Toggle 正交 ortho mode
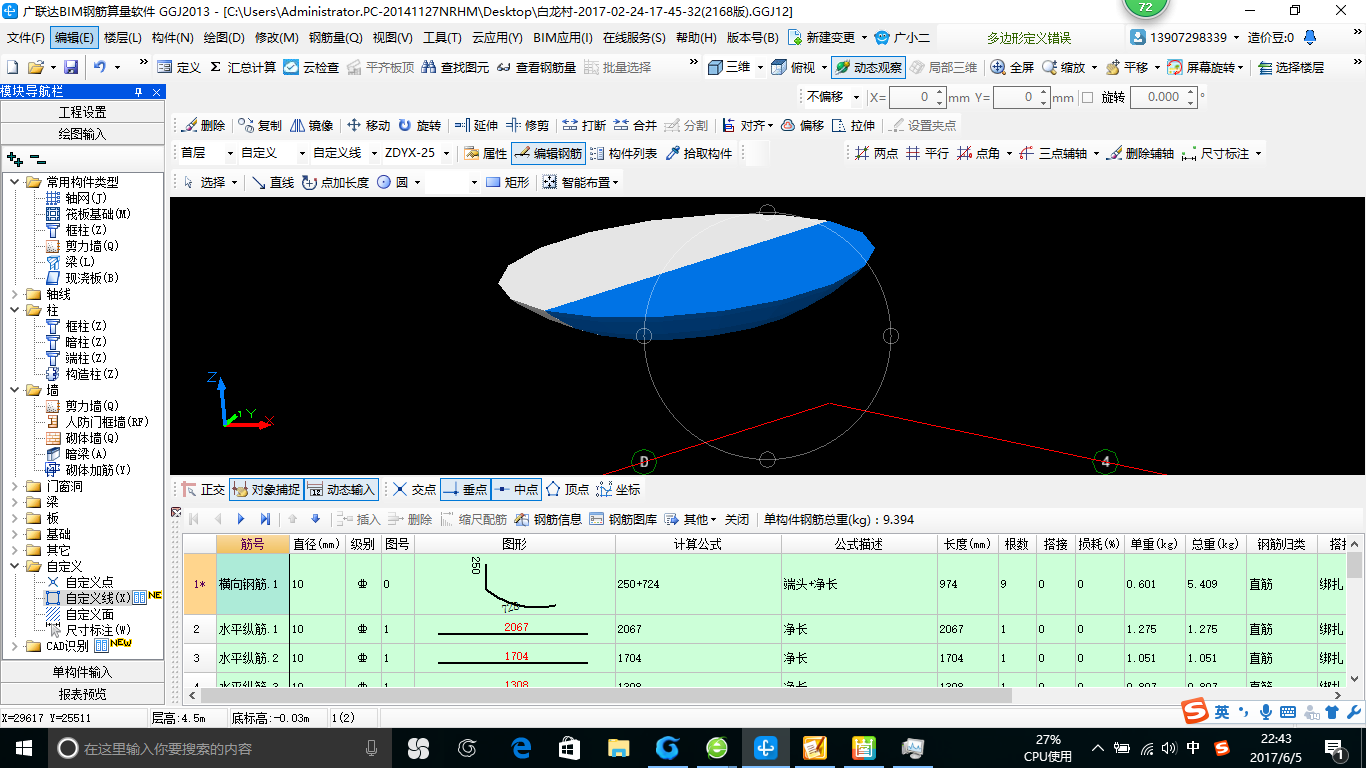This screenshot has width=1366, height=768. pos(203,489)
